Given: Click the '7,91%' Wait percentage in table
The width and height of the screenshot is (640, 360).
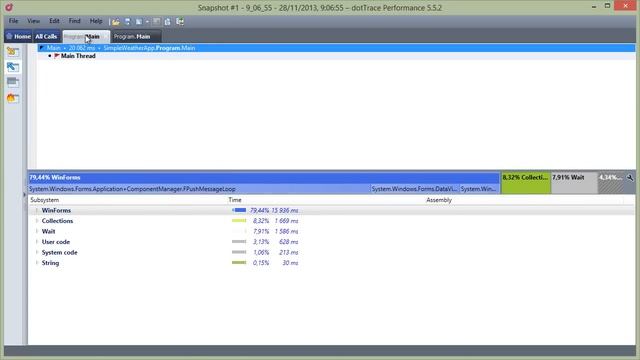Looking at the screenshot, I should point(261,231).
